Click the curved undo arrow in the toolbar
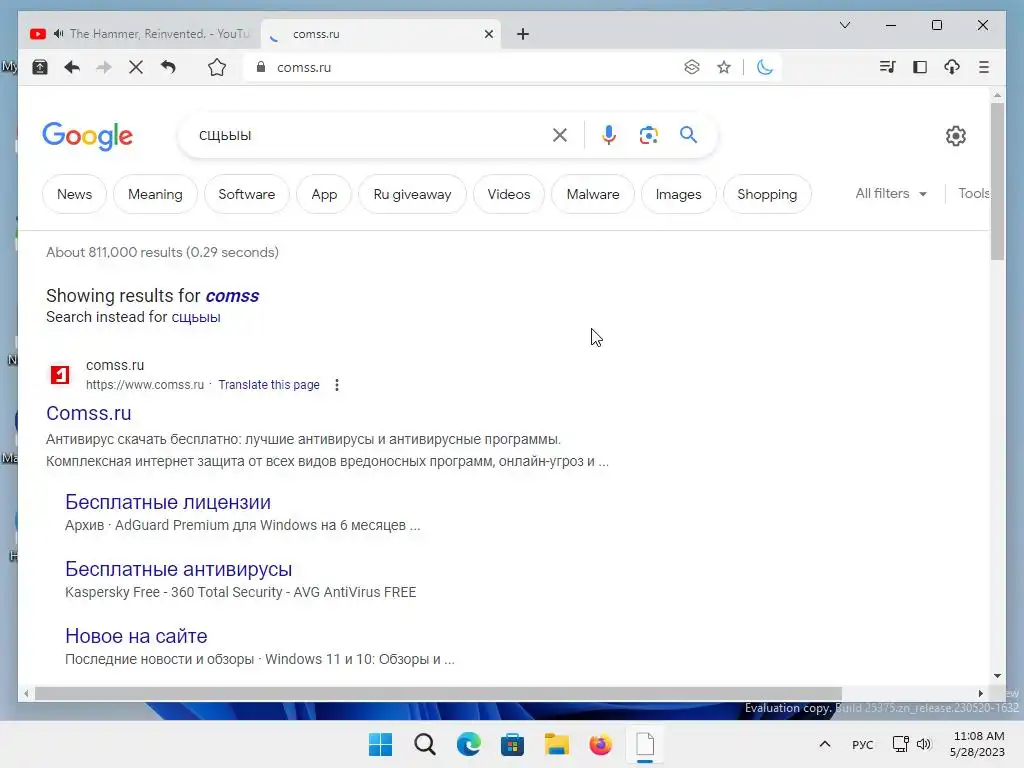 click(x=168, y=67)
